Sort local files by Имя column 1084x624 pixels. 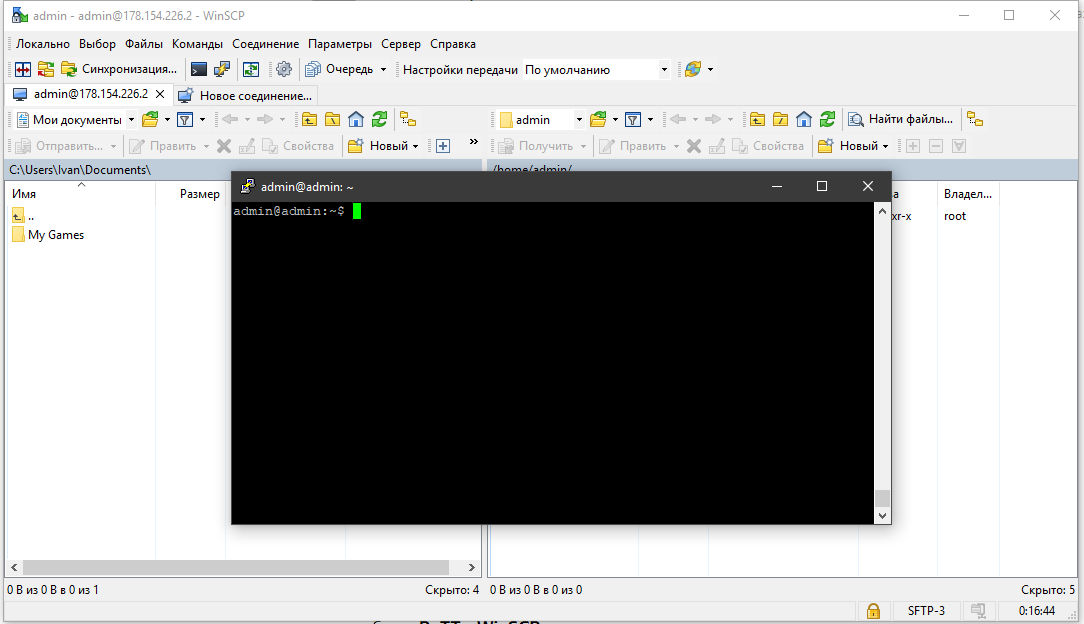(81, 194)
